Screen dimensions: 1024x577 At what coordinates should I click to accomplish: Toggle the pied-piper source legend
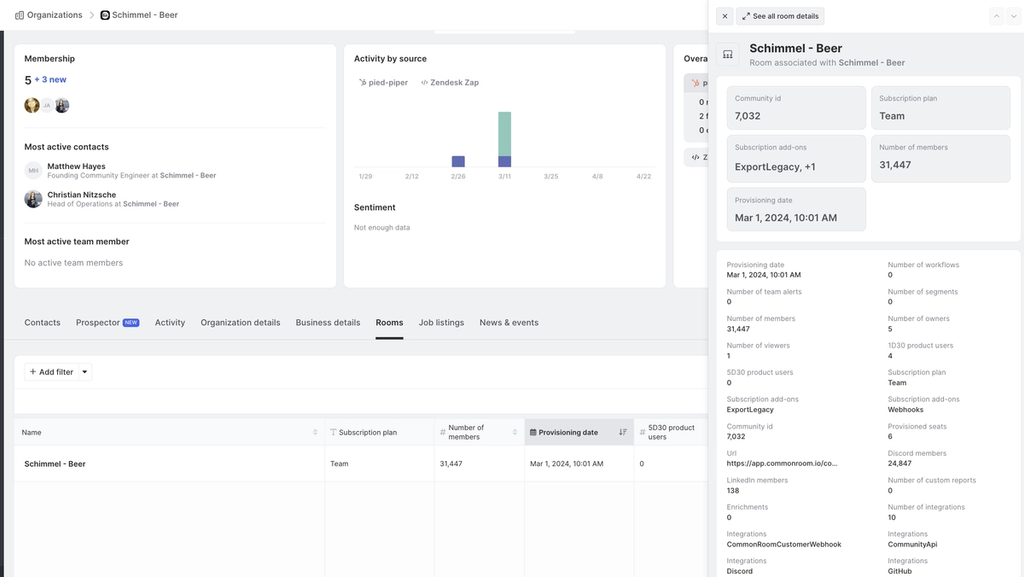(x=383, y=83)
